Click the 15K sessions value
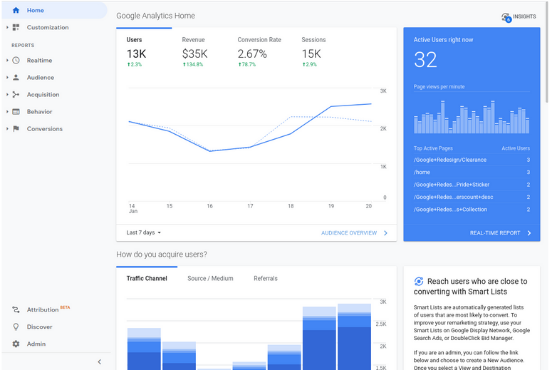Image resolution: width=550 pixels, height=370 pixels. pyautogui.click(x=311, y=54)
